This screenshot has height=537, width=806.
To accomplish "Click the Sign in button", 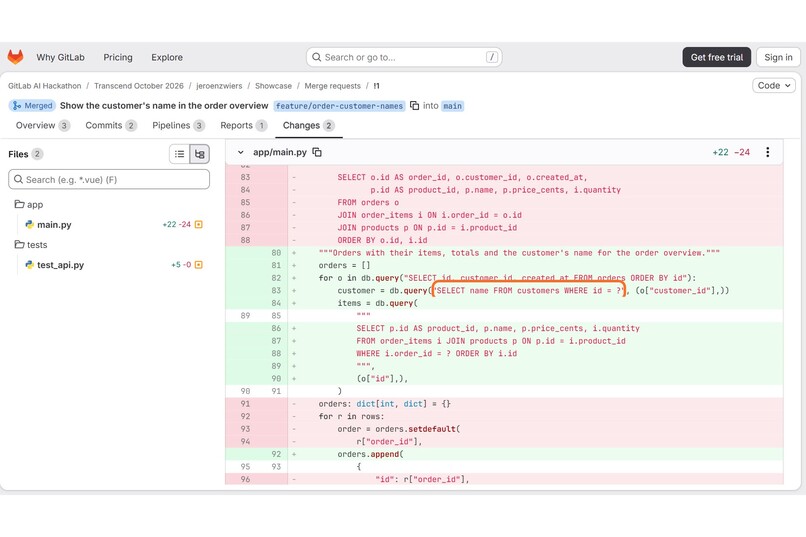I will click(778, 57).
